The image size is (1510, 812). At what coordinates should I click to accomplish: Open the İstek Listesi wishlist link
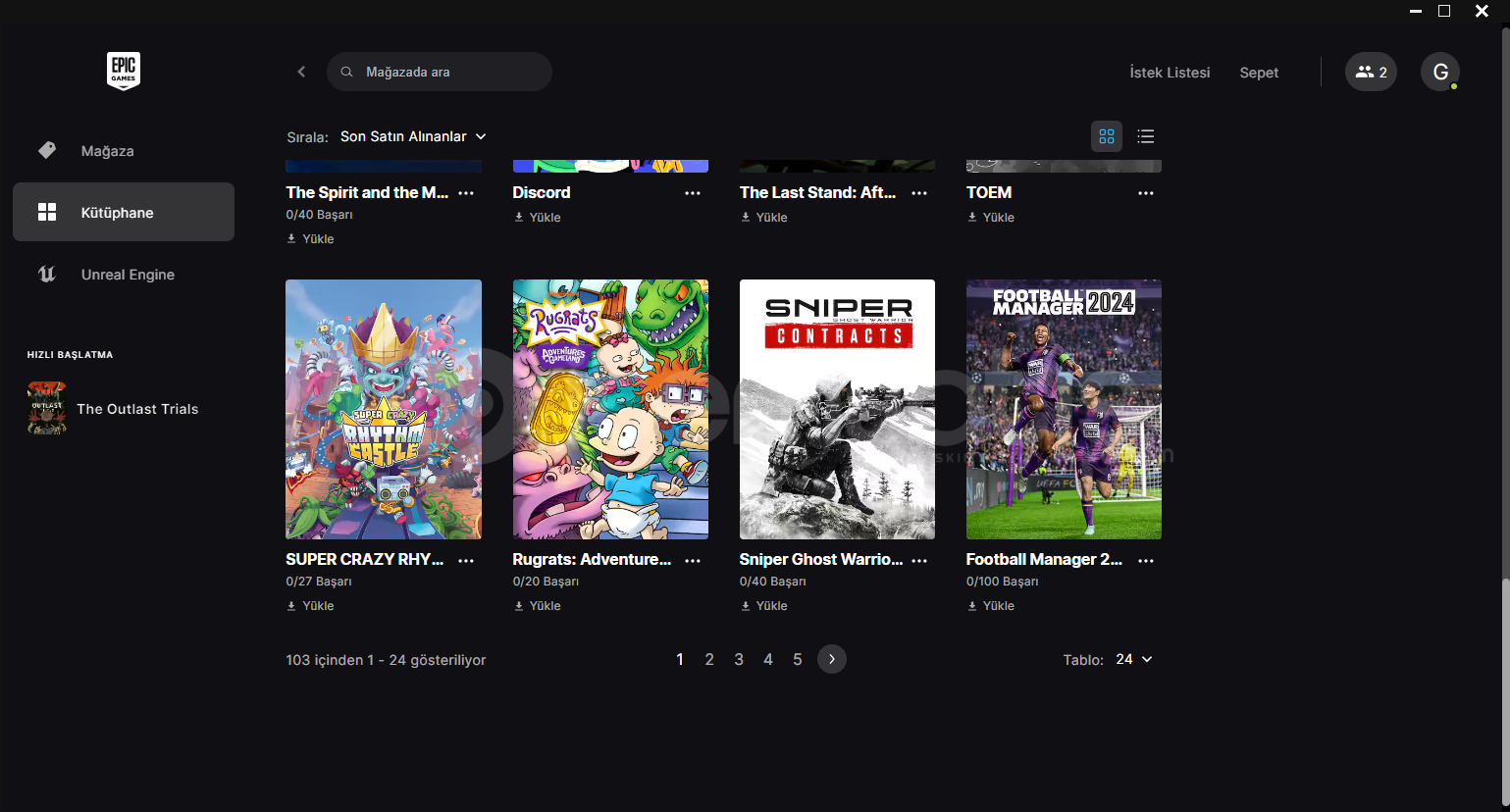coord(1170,73)
